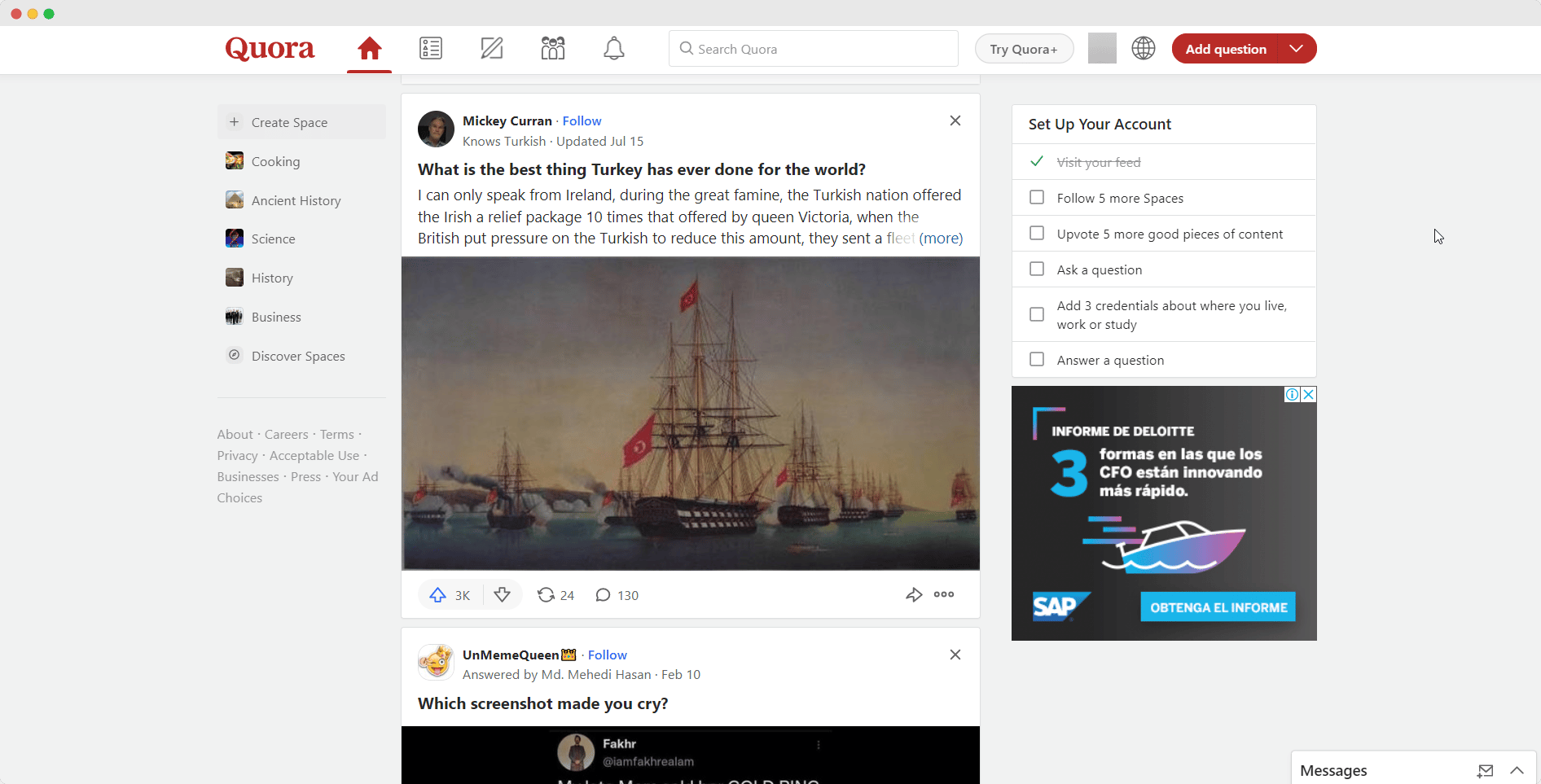1541x784 pixels.
Task: Dismiss the Mickey Curran post
Action: click(x=955, y=120)
